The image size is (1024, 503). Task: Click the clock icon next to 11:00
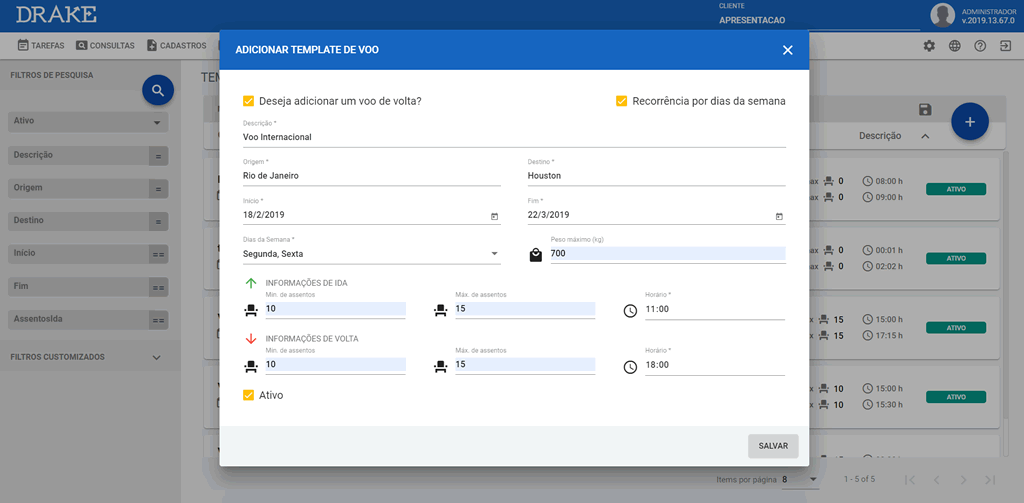coord(630,311)
